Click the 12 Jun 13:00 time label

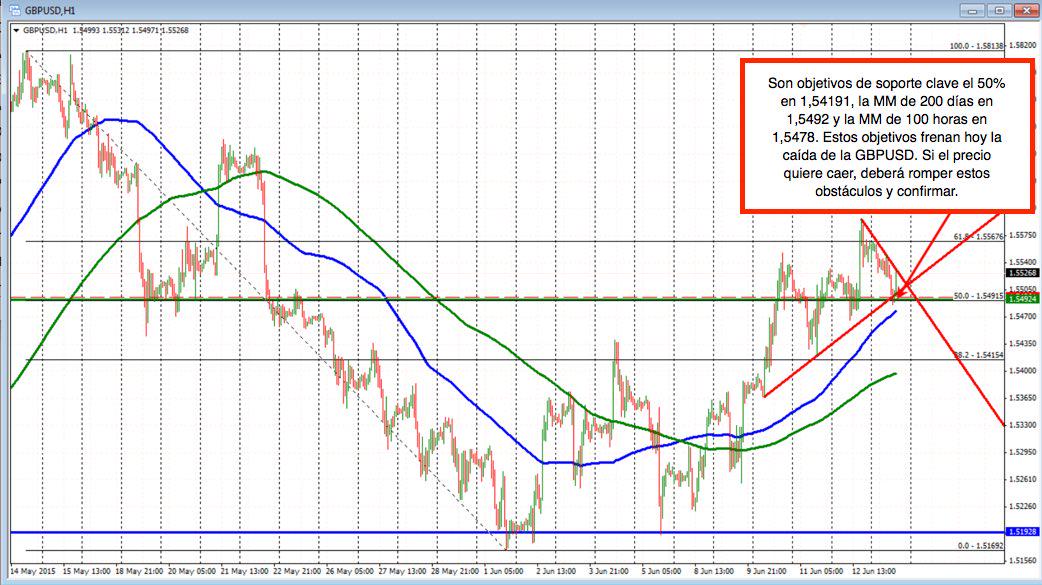tap(873, 571)
